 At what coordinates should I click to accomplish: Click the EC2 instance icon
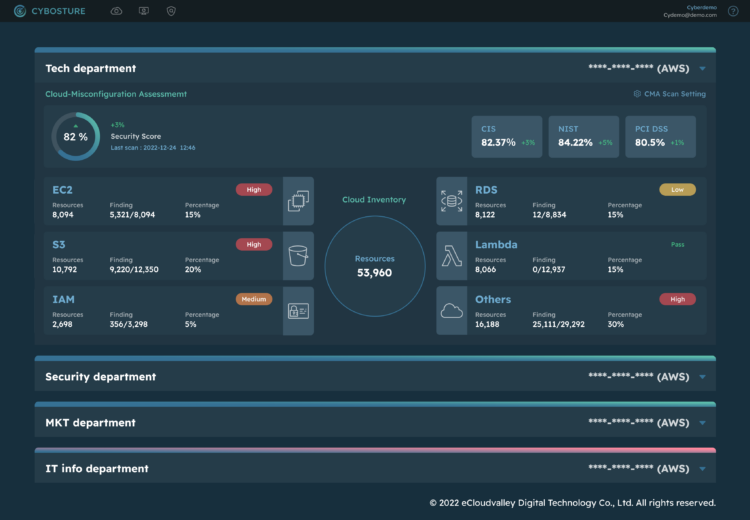[298, 201]
